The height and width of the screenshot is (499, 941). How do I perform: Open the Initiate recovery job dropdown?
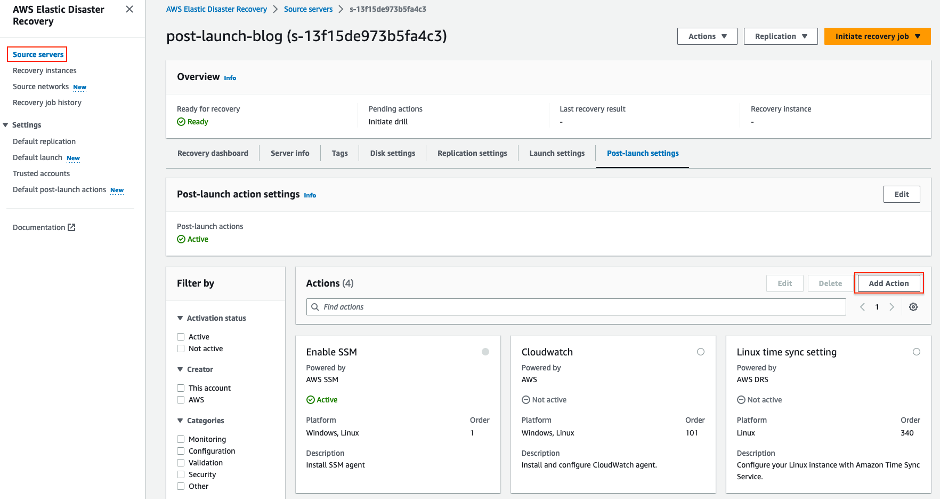click(x=877, y=36)
